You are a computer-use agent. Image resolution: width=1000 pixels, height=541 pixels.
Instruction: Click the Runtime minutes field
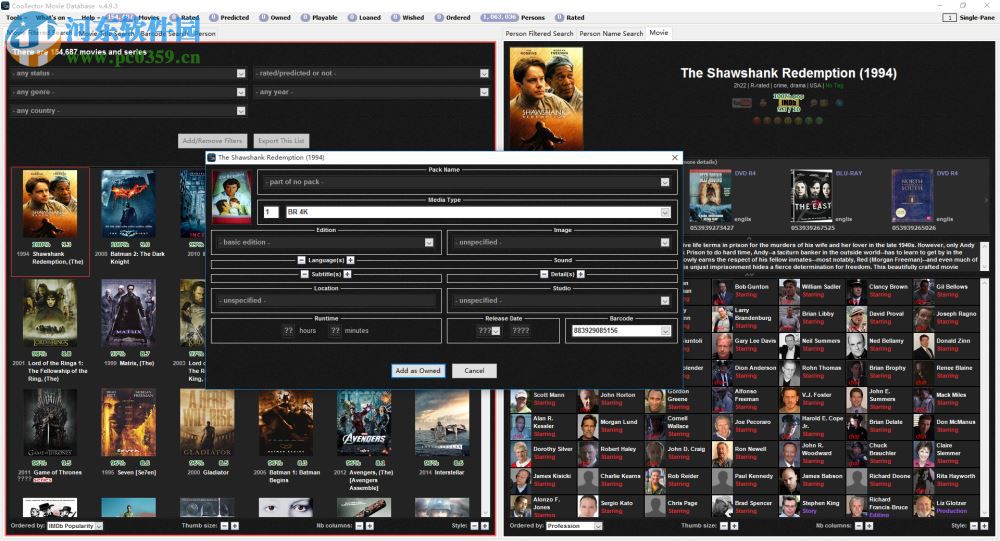(x=335, y=330)
